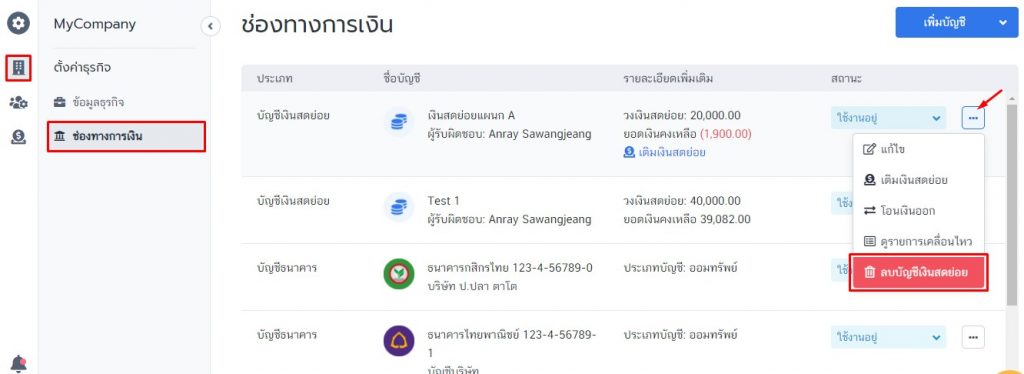Click coin icon of เงินสดย่อยแผนก A

(x=398, y=122)
